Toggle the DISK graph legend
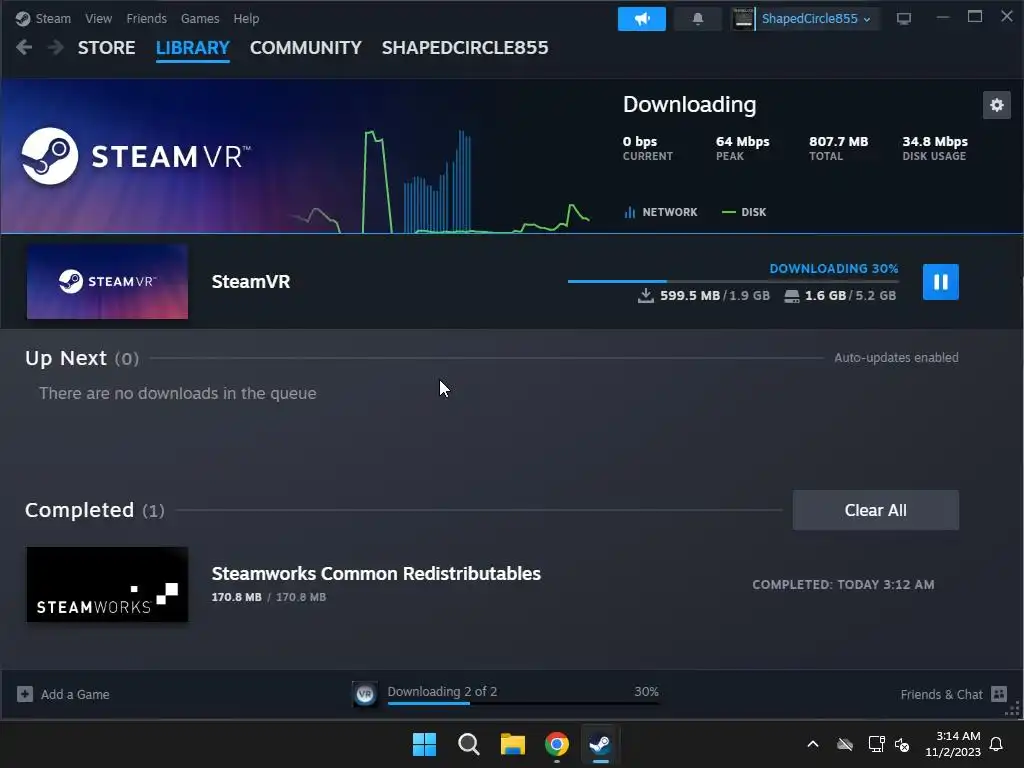 tap(744, 212)
